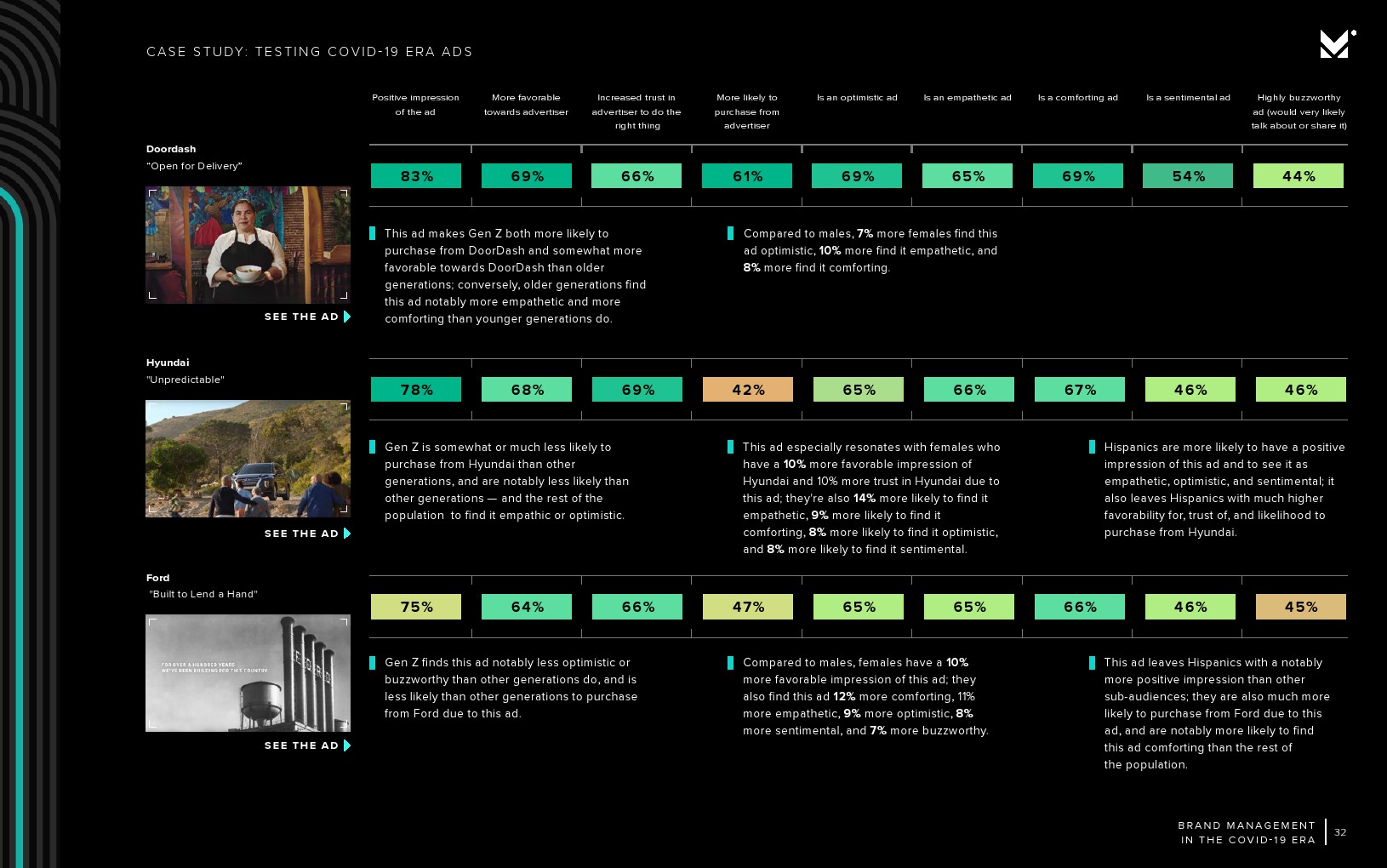The height and width of the screenshot is (868, 1387).
Task: Click the teal bullet beside Hyundai females paragraph
Action: pyautogui.click(x=730, y=447)
